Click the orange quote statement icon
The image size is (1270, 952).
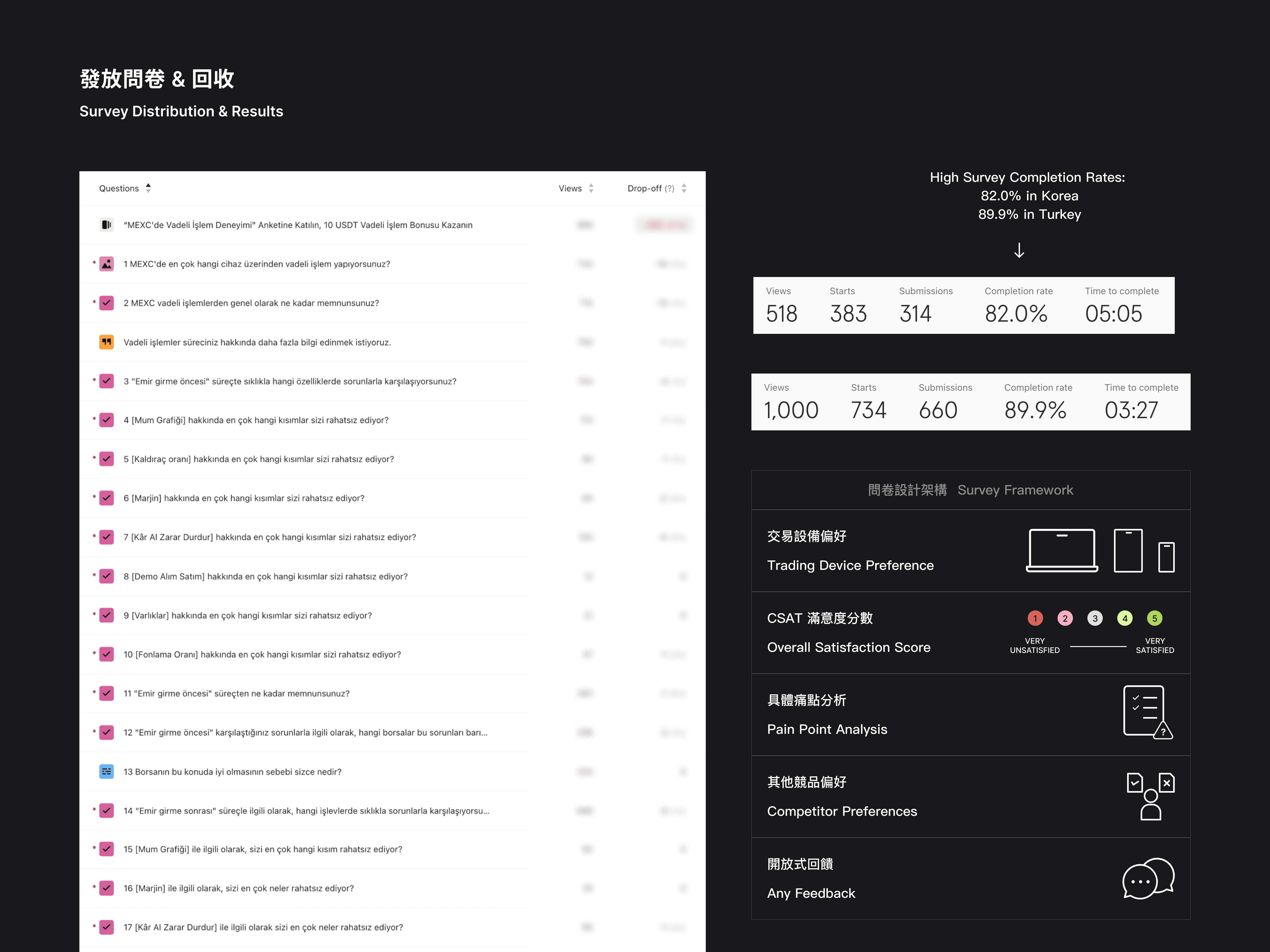point(106,342)
